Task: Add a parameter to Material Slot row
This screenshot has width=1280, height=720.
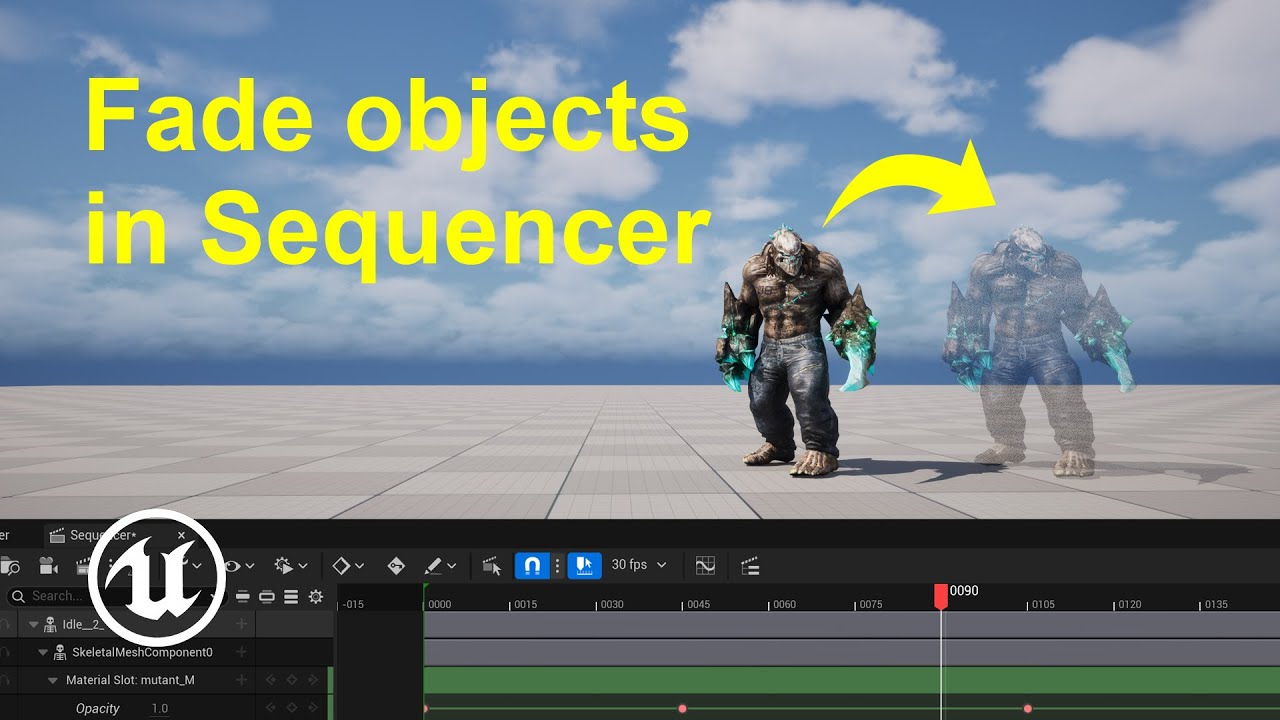Action: coord(241,680)
